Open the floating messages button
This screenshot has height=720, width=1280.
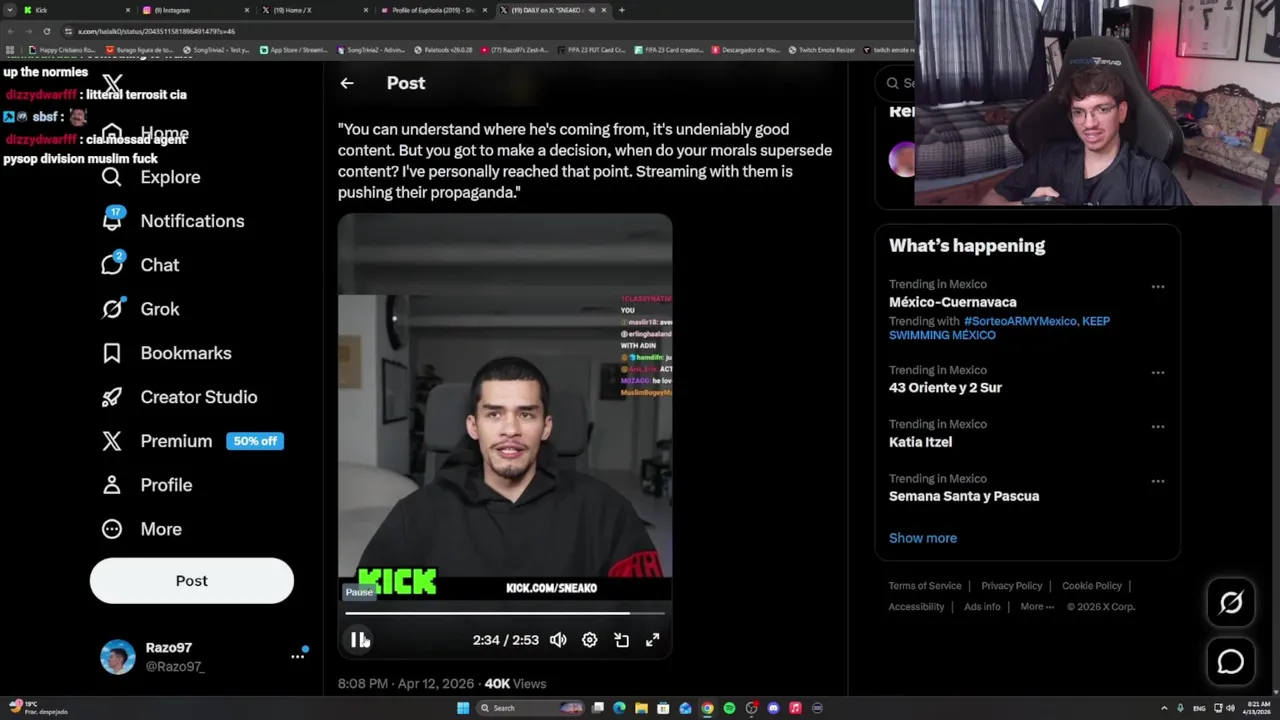tap(1231, 662)
